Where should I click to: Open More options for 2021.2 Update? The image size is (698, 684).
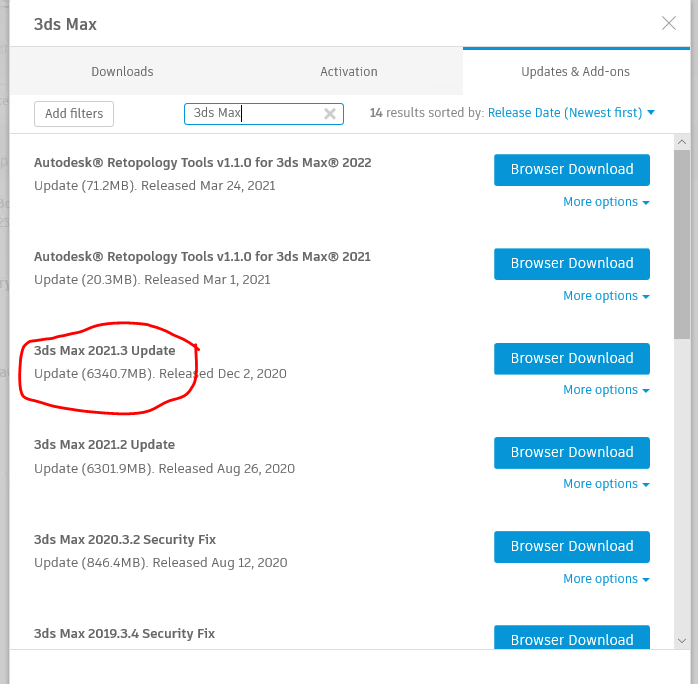coord(606,484)
